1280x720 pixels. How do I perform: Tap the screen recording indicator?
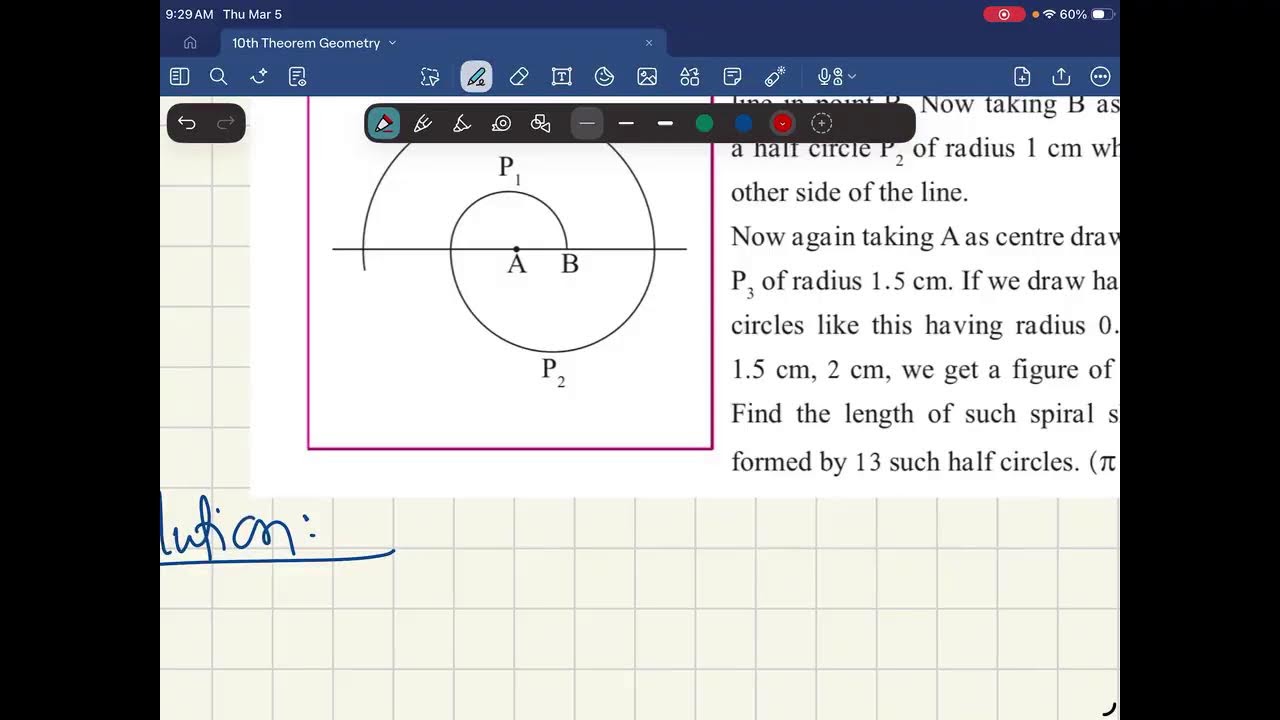[x=1004, y=14]
